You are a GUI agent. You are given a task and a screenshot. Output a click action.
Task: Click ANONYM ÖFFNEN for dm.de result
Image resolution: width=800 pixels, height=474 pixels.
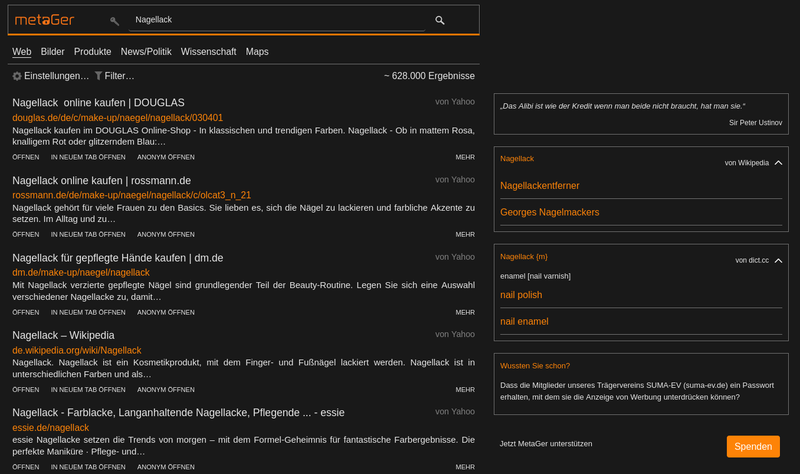pos(166,312)
